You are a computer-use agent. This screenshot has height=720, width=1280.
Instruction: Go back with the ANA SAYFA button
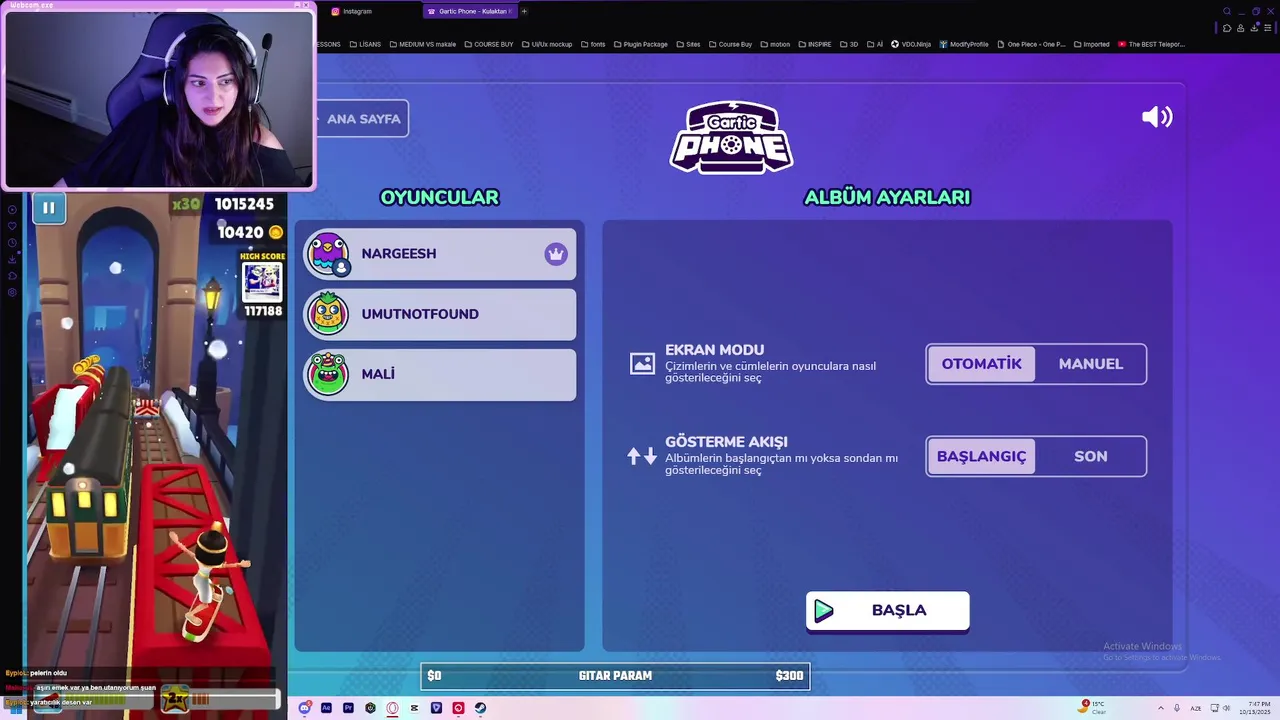[362, 119]
